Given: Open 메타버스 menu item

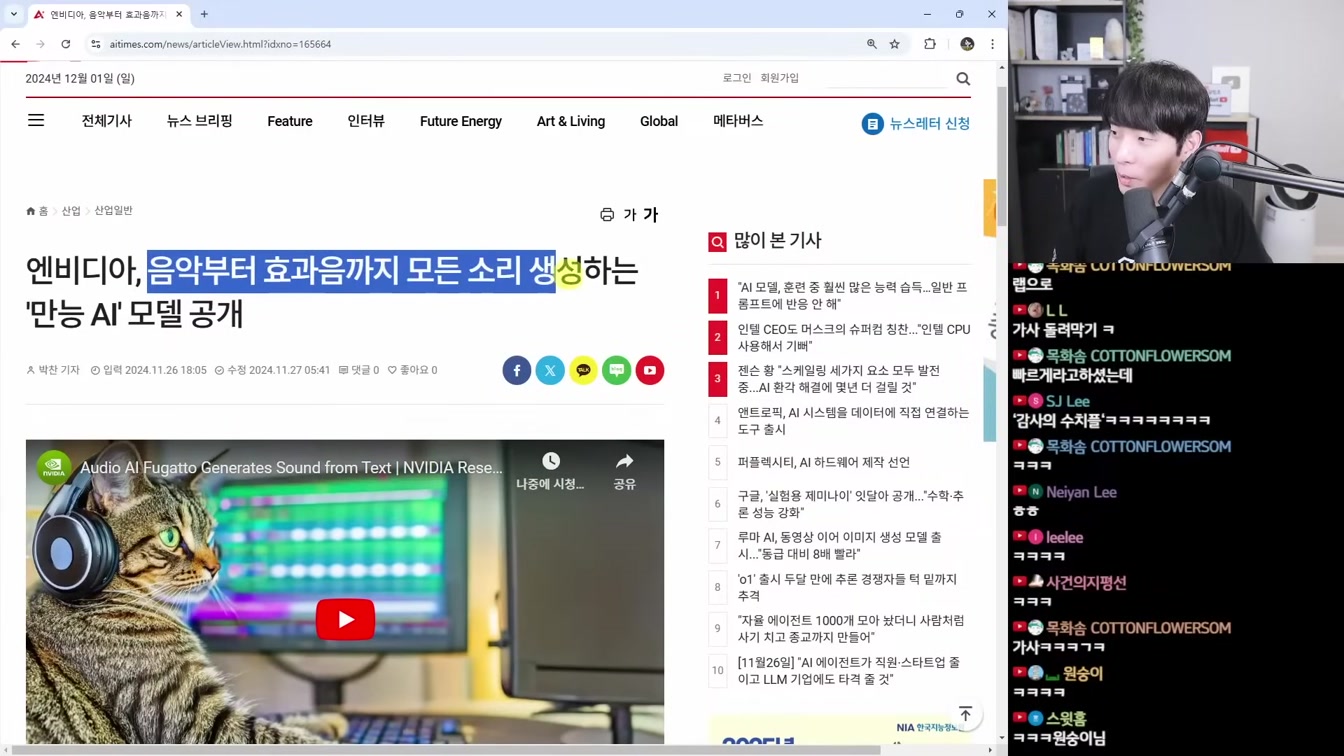Looking at the screenshot, I should tap(738, 121).
